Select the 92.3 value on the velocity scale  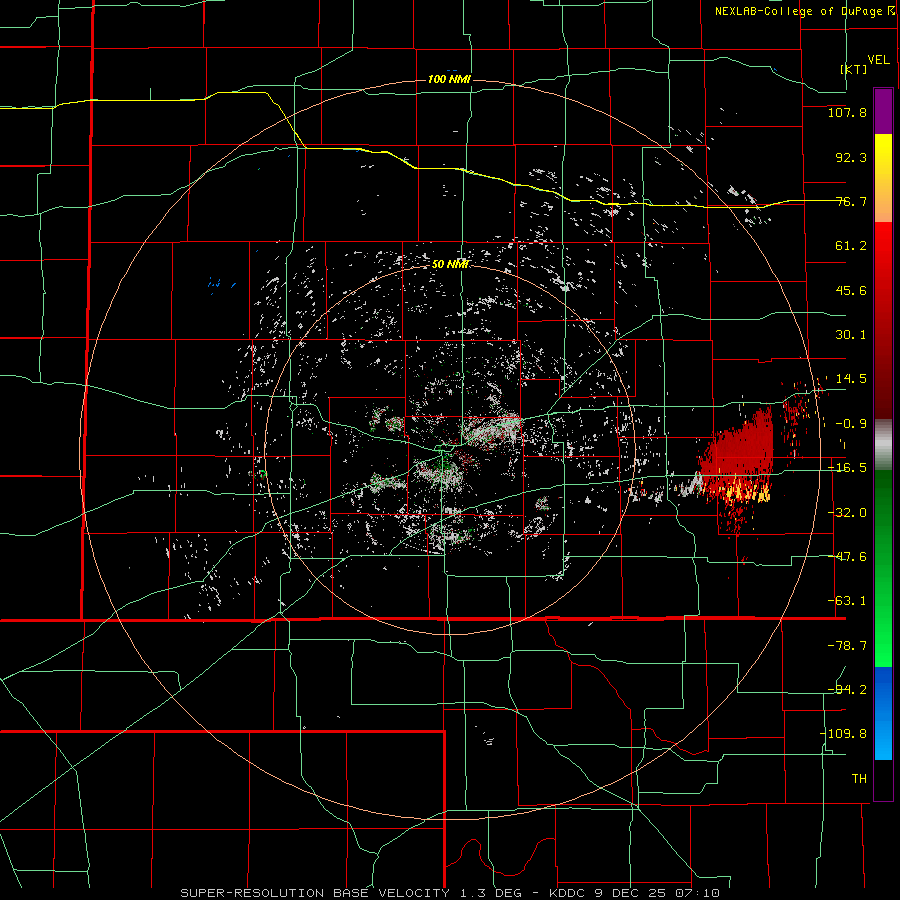tap(851, 157)
